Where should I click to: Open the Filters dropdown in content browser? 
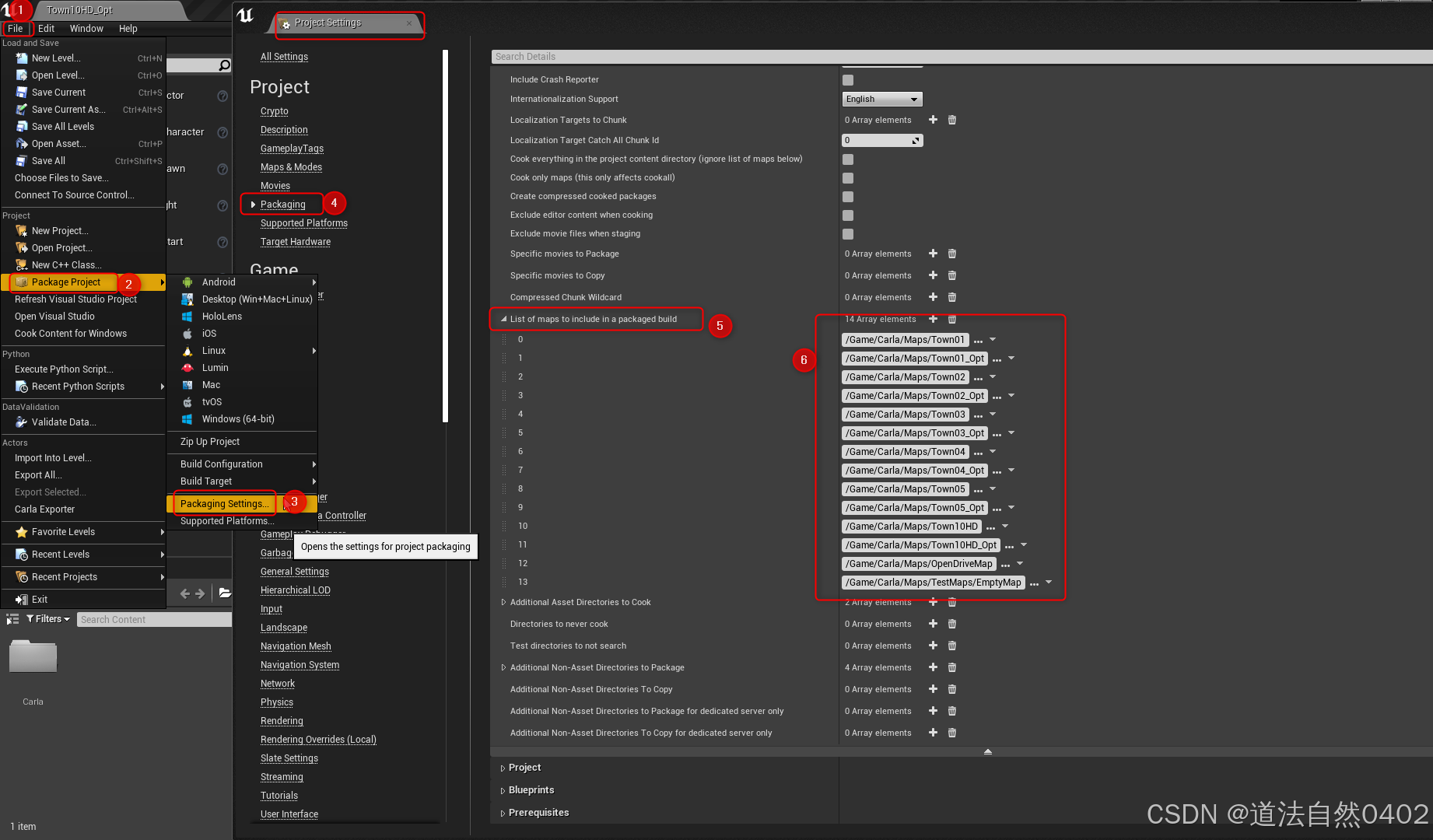(x=48, y=619)
